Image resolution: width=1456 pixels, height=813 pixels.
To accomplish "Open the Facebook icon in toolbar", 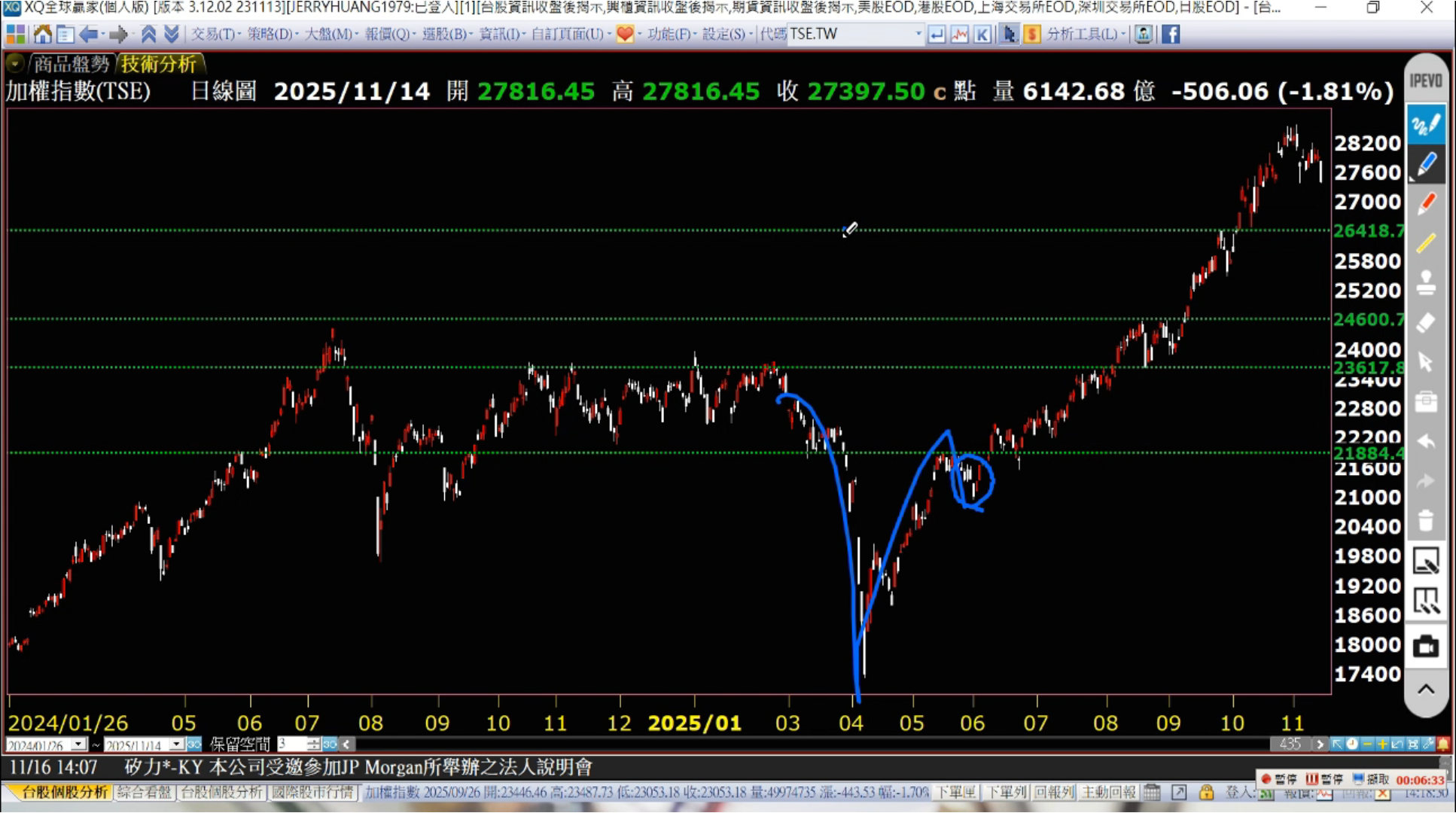I will tap(1171, 34).
